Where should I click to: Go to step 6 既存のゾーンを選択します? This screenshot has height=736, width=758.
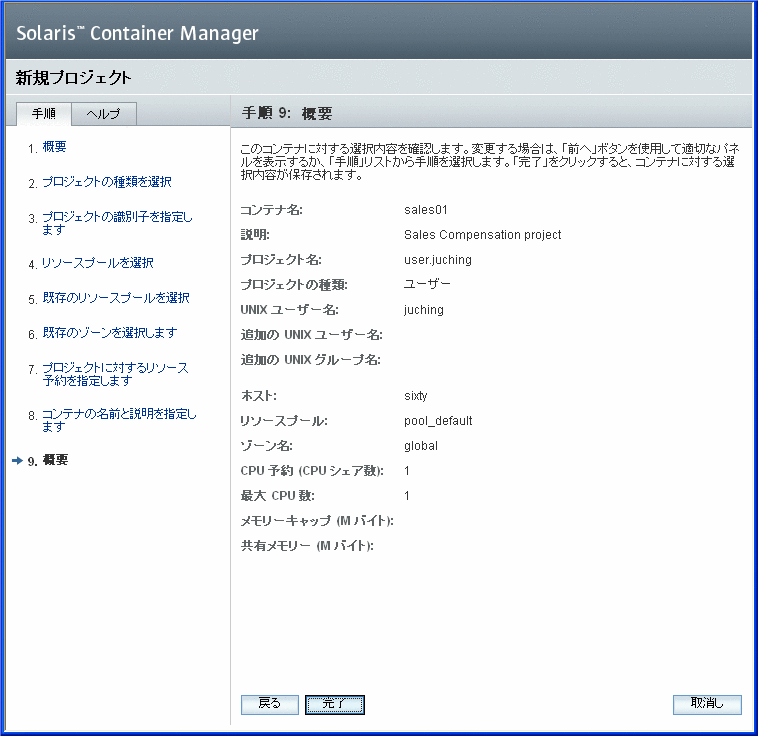pyautogui.click(x=110, y=333)
